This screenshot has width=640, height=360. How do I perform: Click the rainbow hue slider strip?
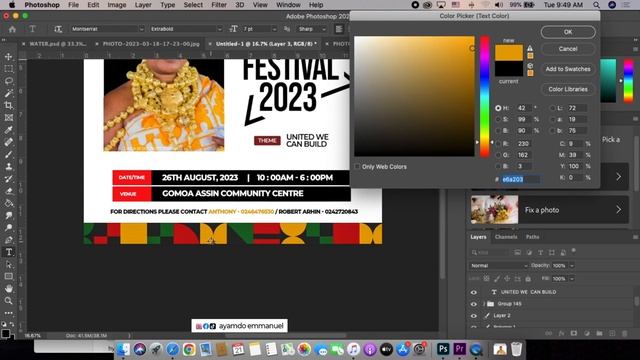(x=484, y=96)
